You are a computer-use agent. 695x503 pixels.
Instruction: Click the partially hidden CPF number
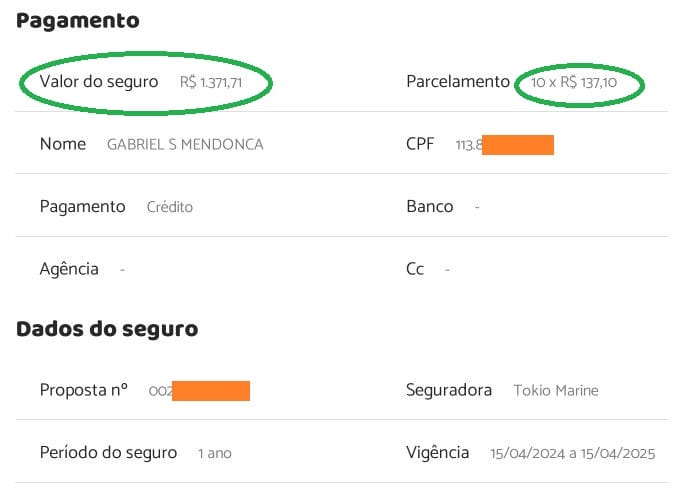(504, 145)
